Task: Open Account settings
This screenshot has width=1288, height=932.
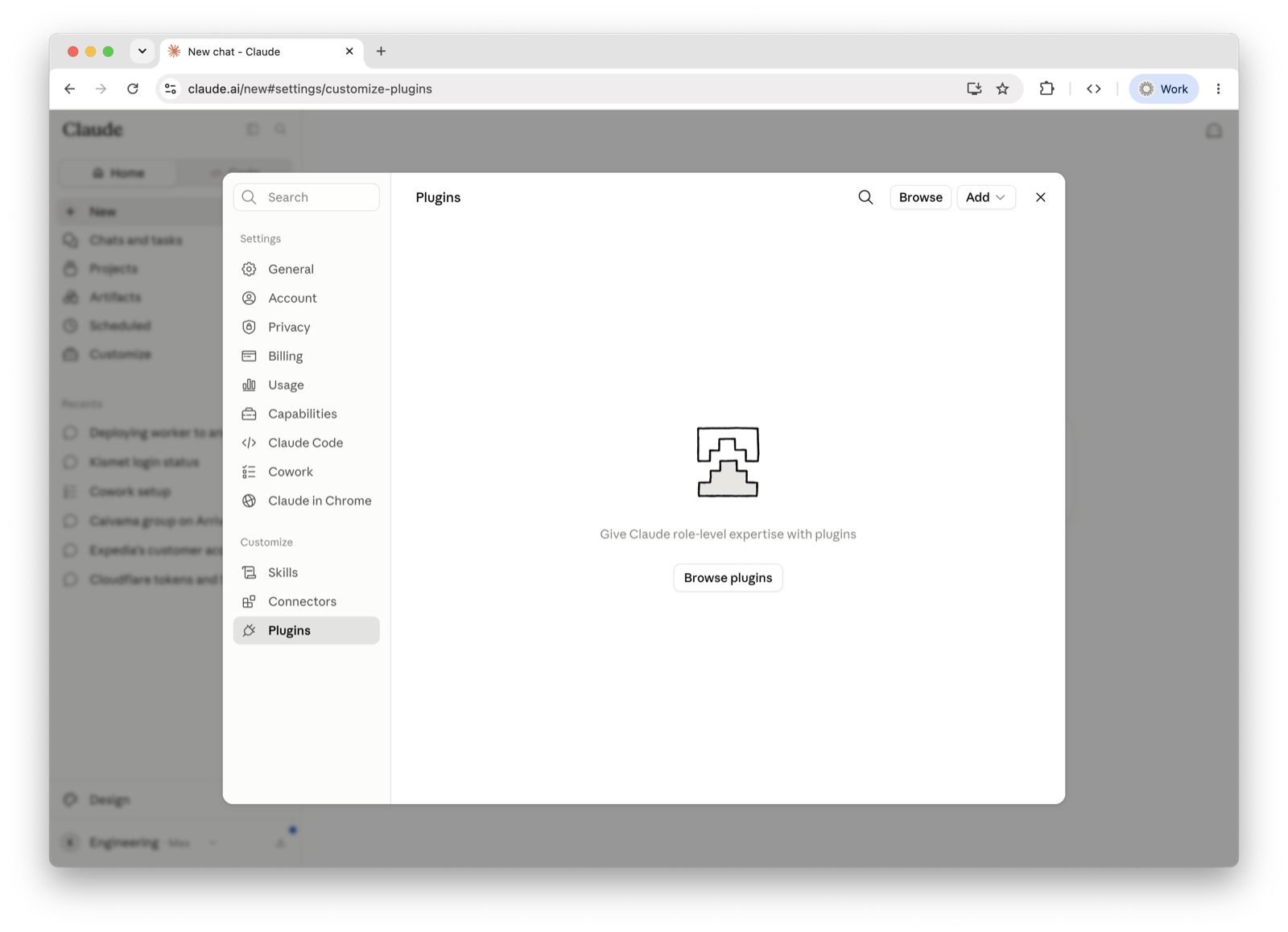Action: 306,298
